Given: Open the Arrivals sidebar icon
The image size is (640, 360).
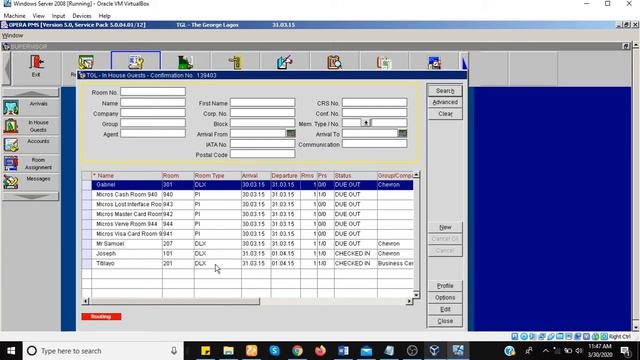Looking at the screenshot, I should (x=11, y=108).
